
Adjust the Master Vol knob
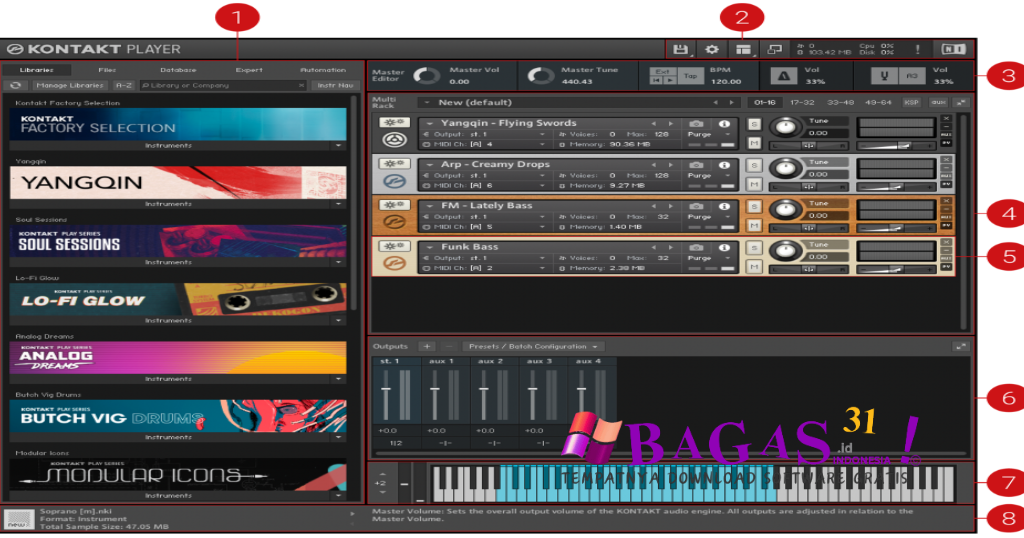426,76
